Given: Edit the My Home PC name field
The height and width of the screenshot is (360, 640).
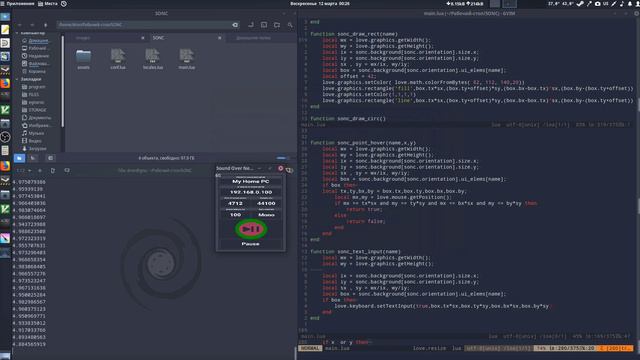Looking at the screenshot, I should click(251, 181).
